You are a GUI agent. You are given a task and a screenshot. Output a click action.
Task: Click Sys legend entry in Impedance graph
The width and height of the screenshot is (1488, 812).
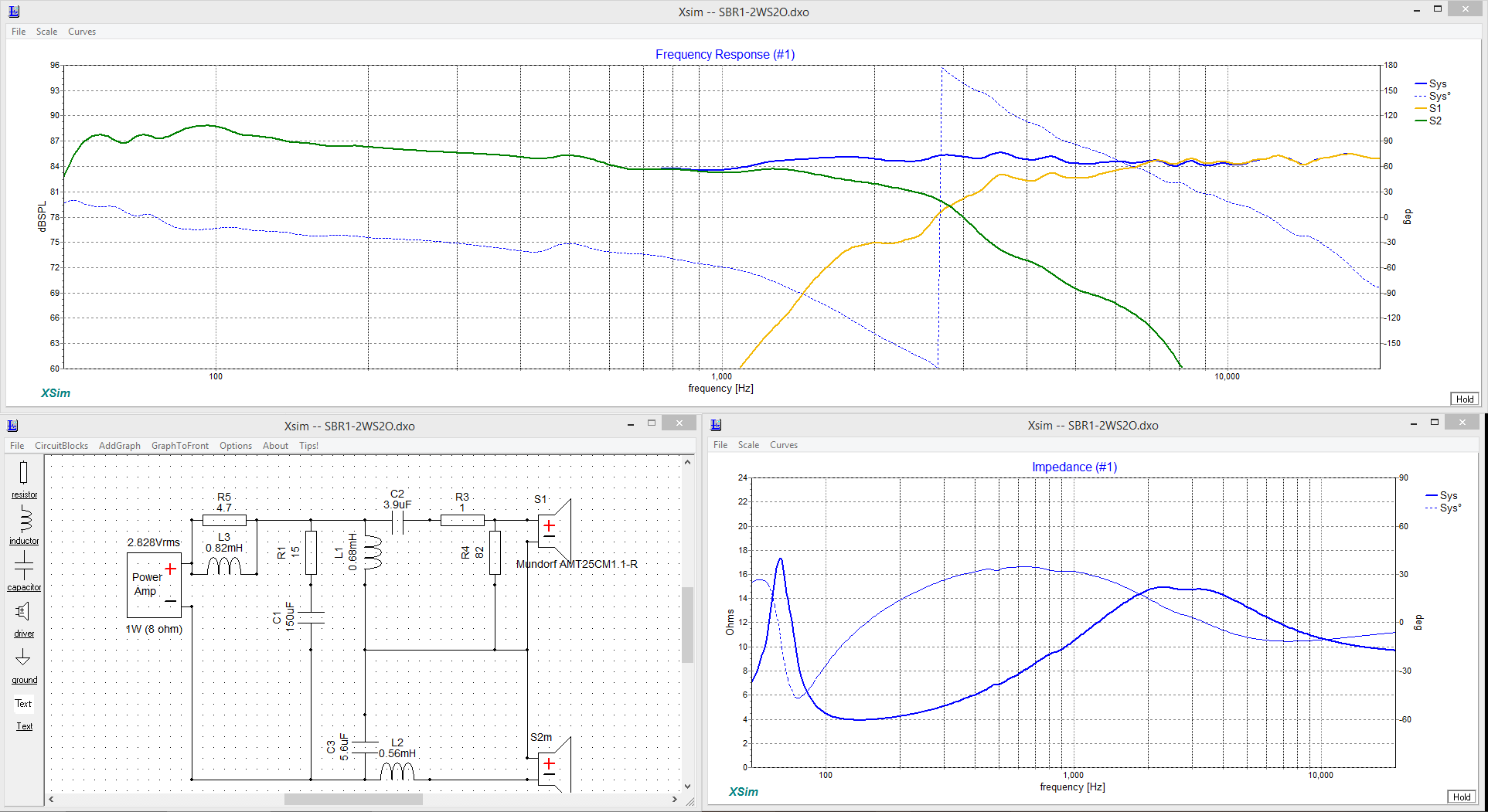(1442, 495)
